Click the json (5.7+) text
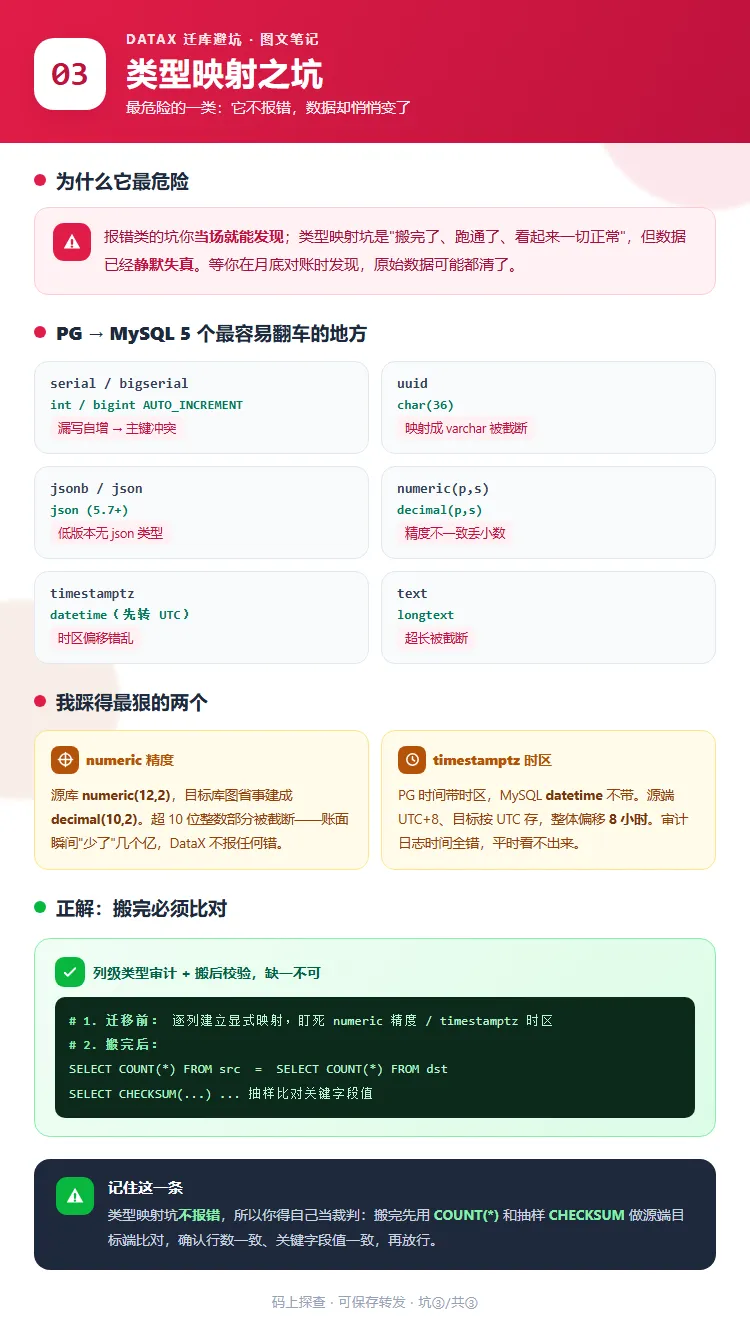The width and height of the screenshot is (750, 1338). tap(90, 510)
